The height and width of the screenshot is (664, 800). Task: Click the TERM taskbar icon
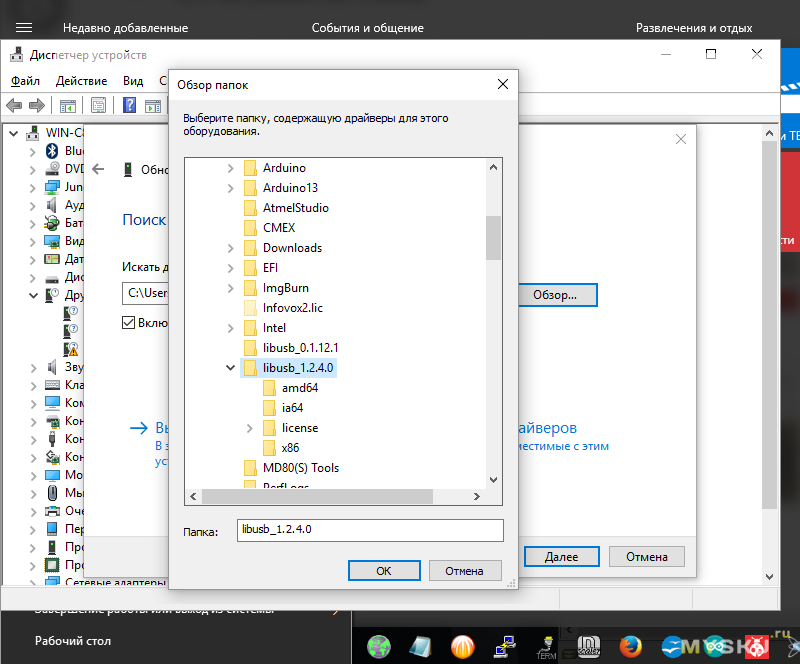546,647
